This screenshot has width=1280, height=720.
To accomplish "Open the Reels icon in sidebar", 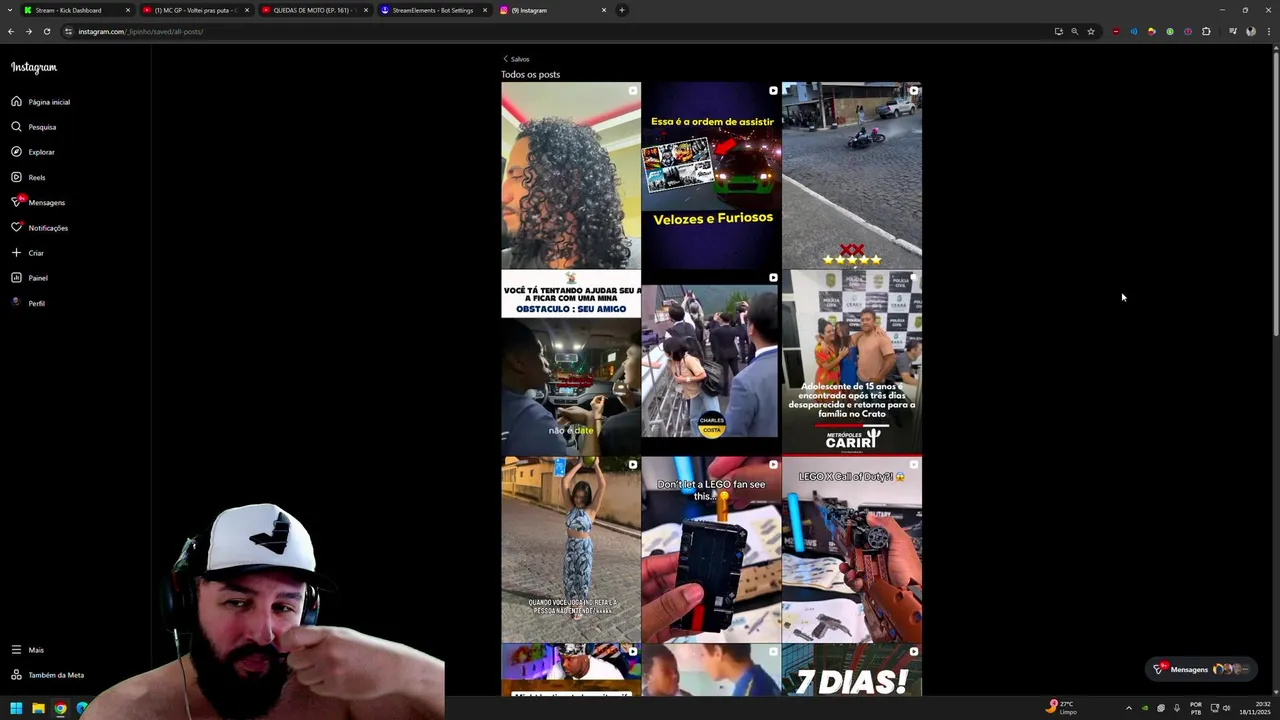I will [x=16, y=177].
